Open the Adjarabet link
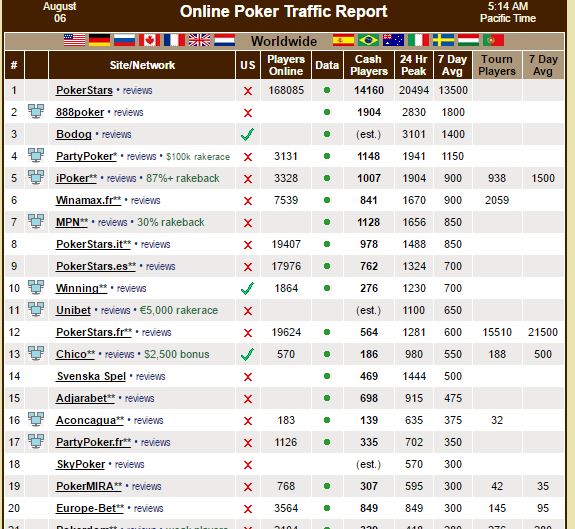 click(x=85, y=398)
